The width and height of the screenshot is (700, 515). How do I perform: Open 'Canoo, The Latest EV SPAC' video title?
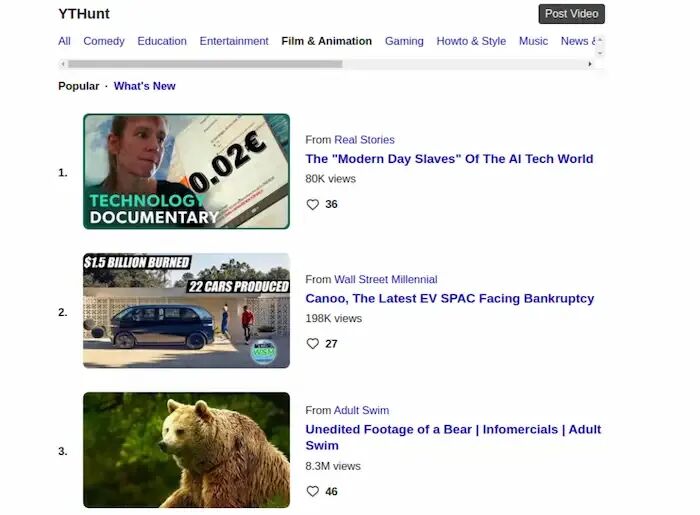450,299
